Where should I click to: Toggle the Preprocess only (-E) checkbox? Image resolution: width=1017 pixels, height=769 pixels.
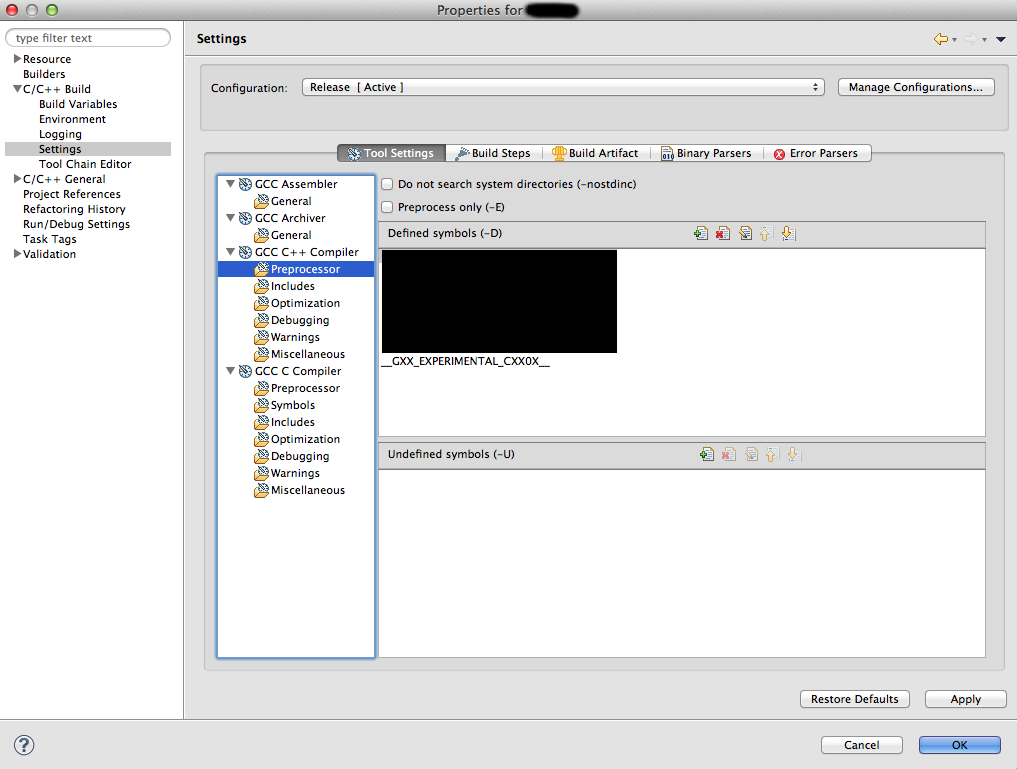point(387,207)
